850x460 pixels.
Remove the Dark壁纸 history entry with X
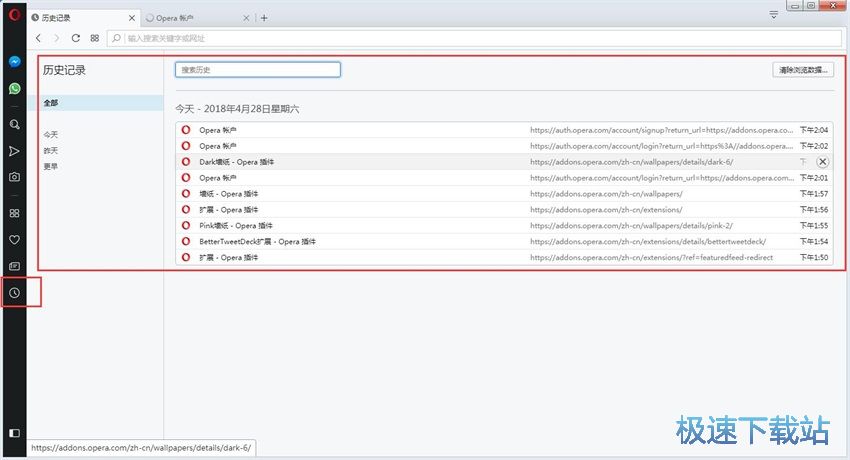(x=822, y=161)
